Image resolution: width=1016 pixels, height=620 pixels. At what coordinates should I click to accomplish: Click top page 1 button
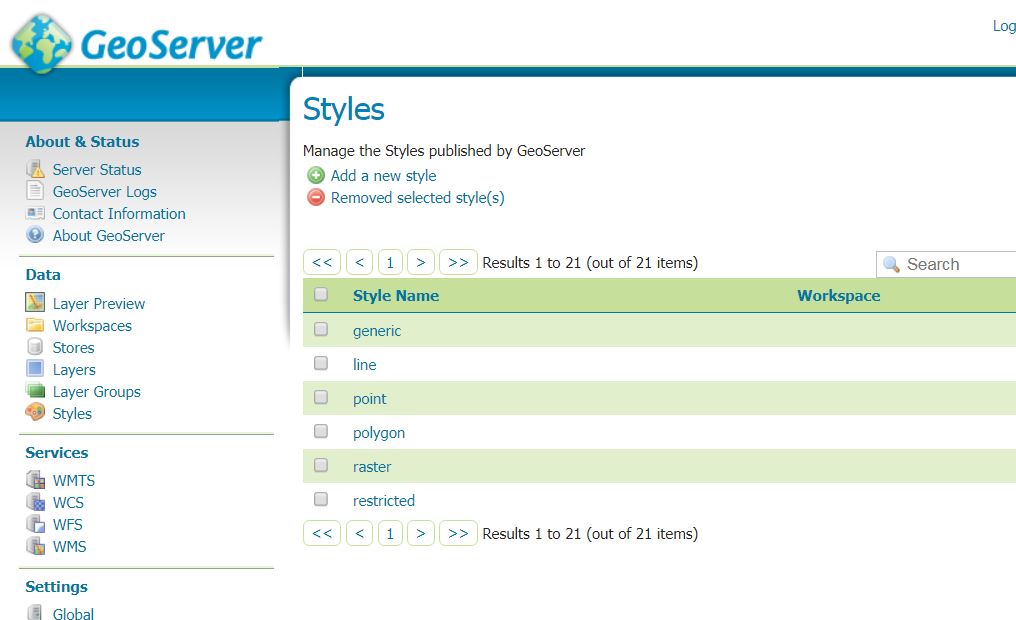[390, 262]
